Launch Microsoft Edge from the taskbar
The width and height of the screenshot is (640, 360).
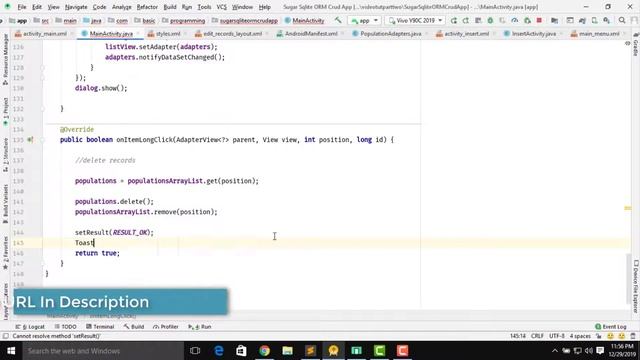coord(219,351)
